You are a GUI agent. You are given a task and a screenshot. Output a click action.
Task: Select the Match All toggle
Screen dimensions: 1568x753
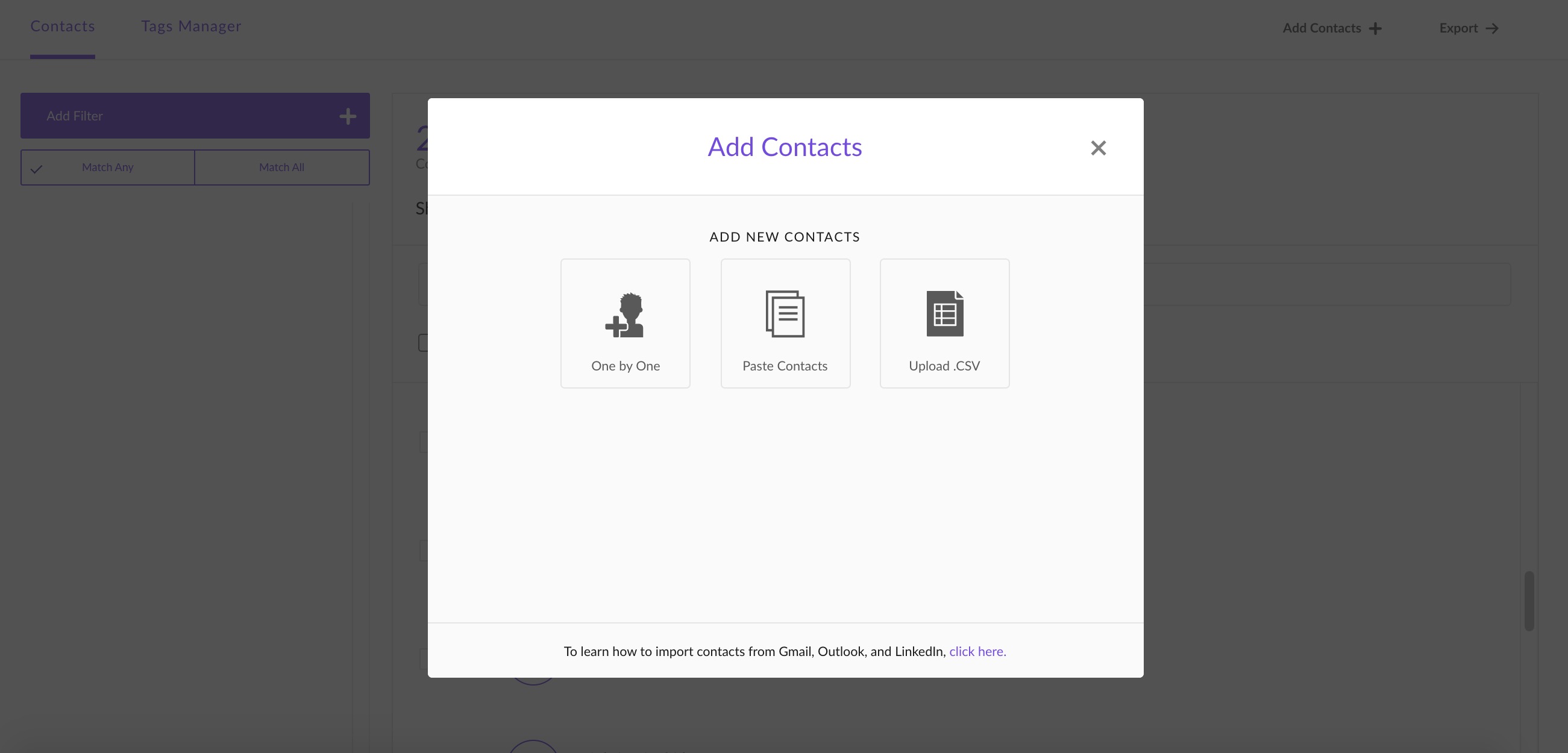(x=282, y=167)
